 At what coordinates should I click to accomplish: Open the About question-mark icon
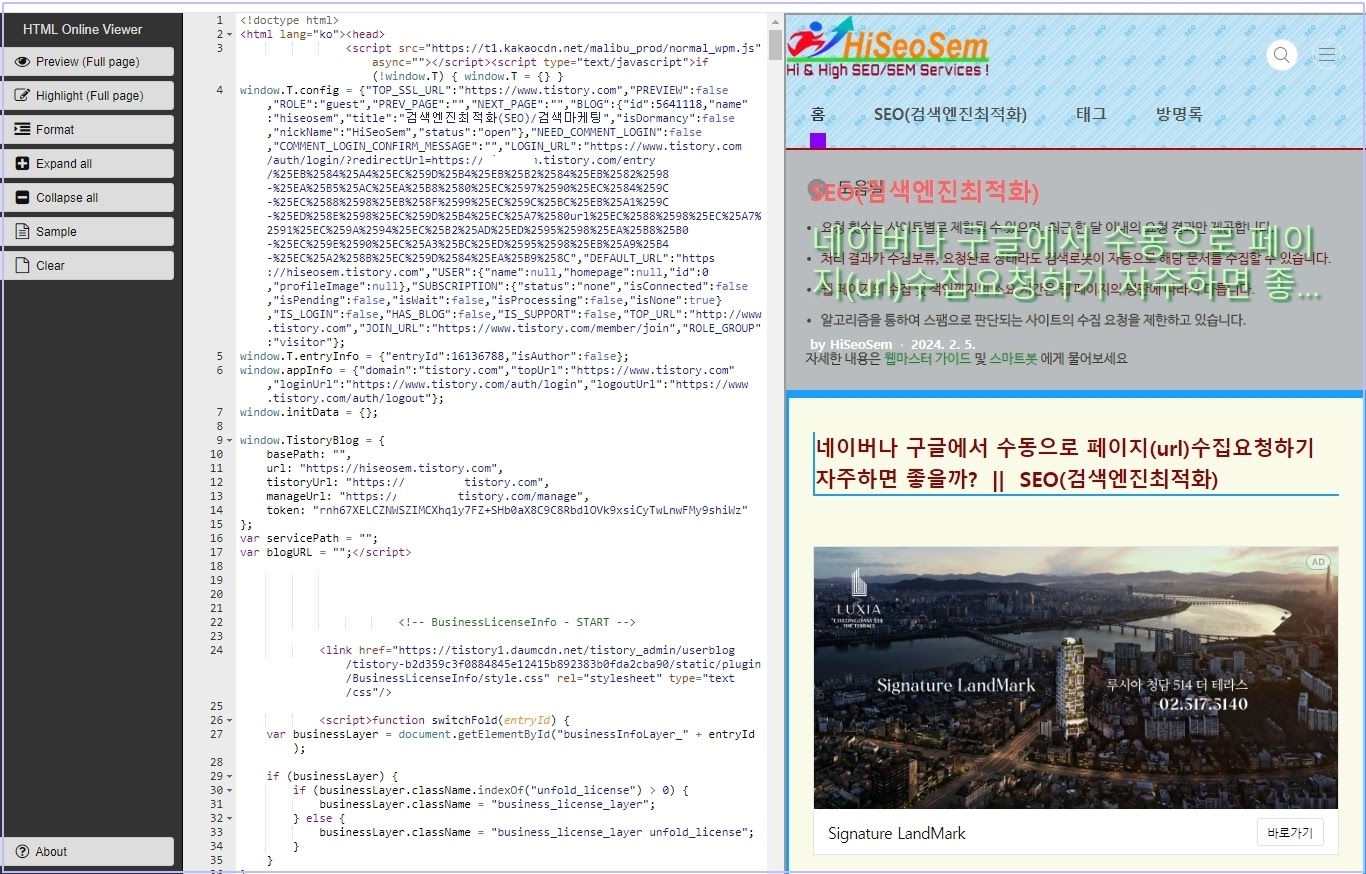pyautogui.click(x=23, y=851)
